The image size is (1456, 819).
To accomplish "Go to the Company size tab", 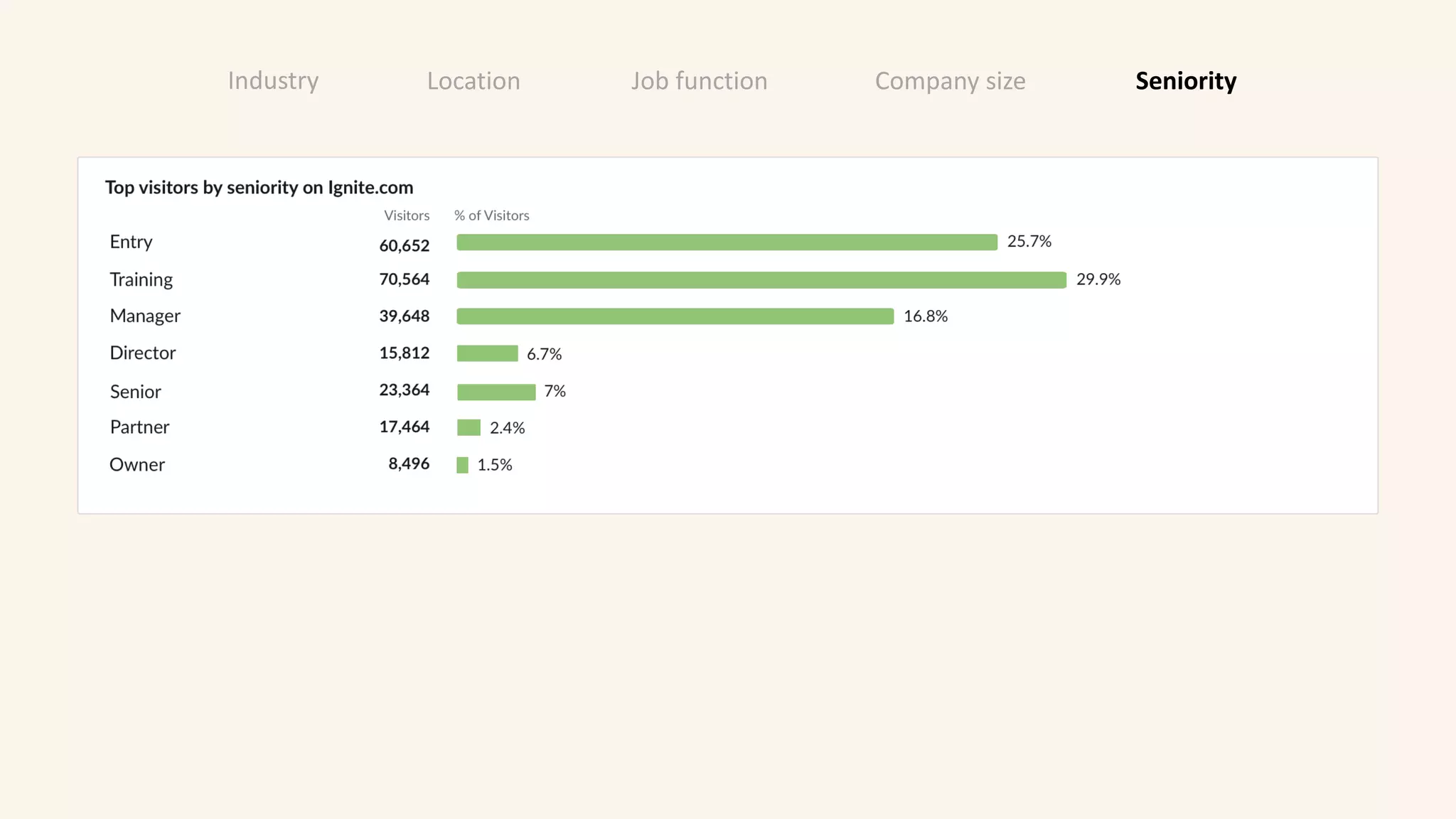I will click(950, 81).
